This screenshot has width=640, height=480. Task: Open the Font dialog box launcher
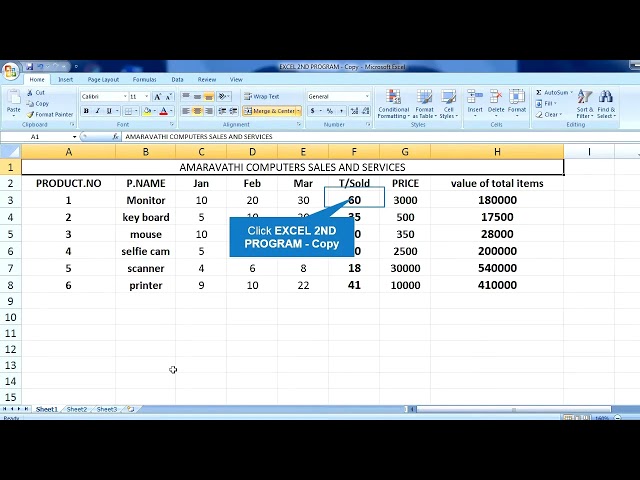pos(172,124)
